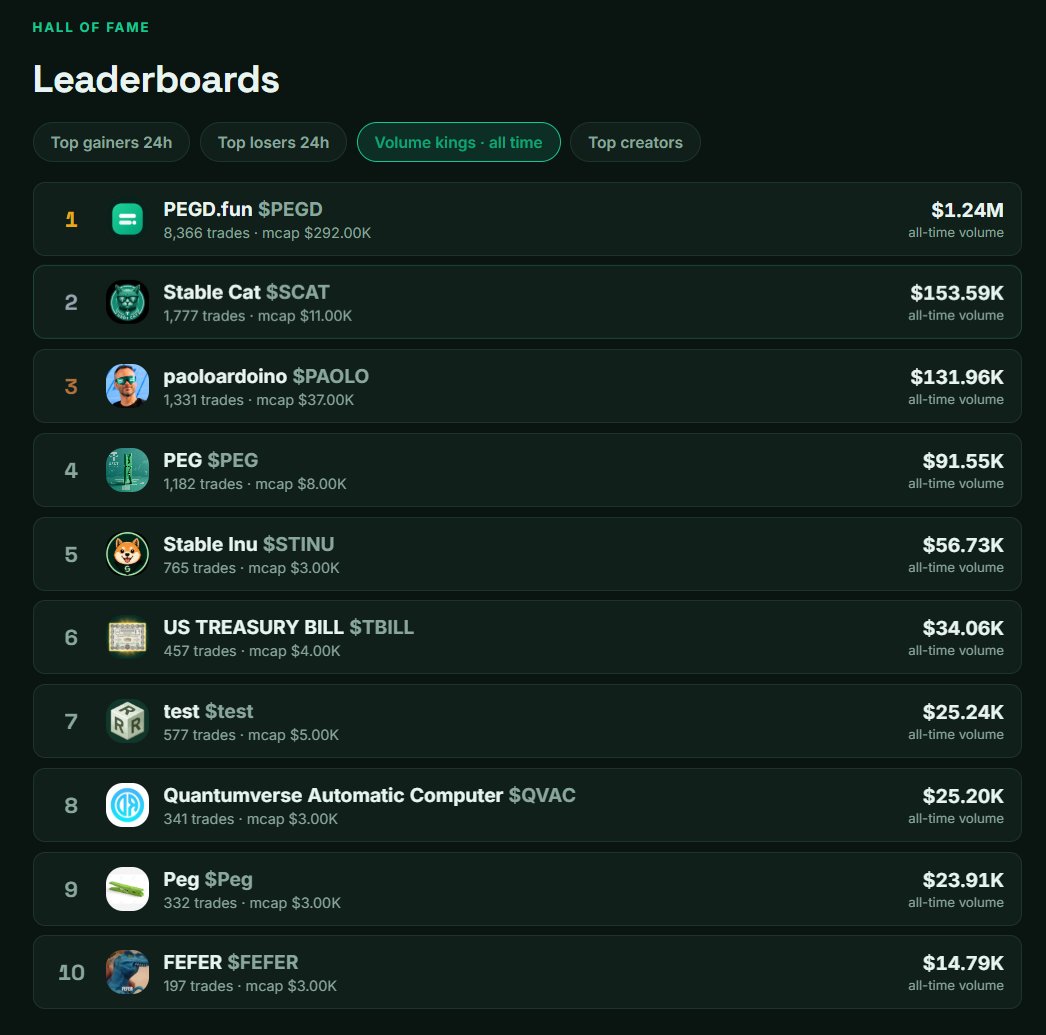Click the $131.96K volume value

coord(957,377)
